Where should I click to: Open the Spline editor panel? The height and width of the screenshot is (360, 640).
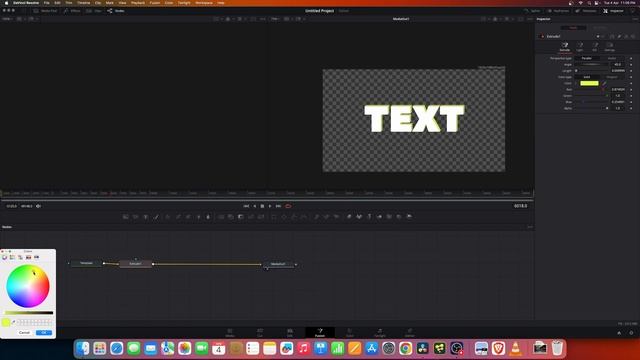[532, 11]
